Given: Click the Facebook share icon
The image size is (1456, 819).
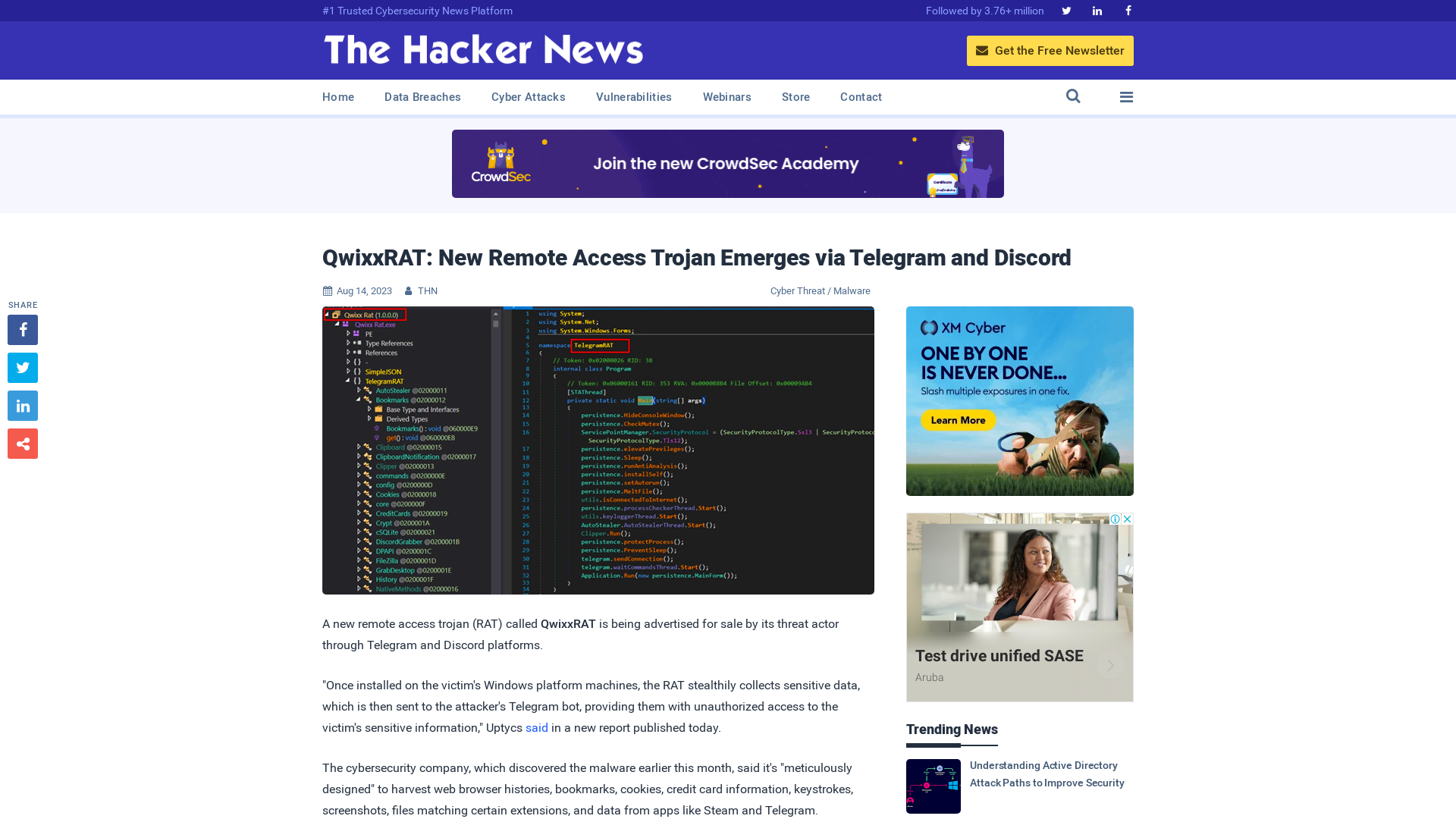Looking at the screenshot, I should pyautogui.click(x=22, y=329).
